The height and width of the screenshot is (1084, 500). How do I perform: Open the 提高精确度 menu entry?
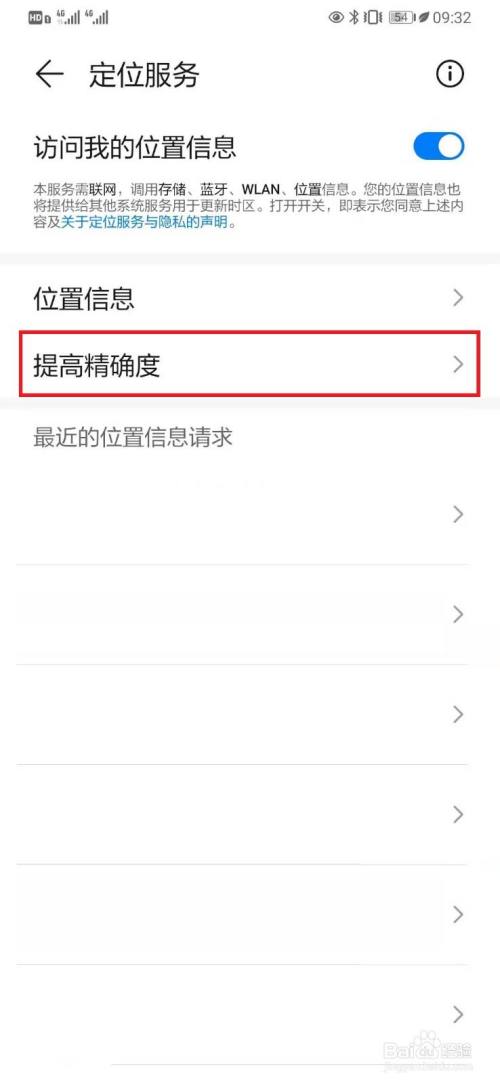pyautogui.click(x=250, y=364)
